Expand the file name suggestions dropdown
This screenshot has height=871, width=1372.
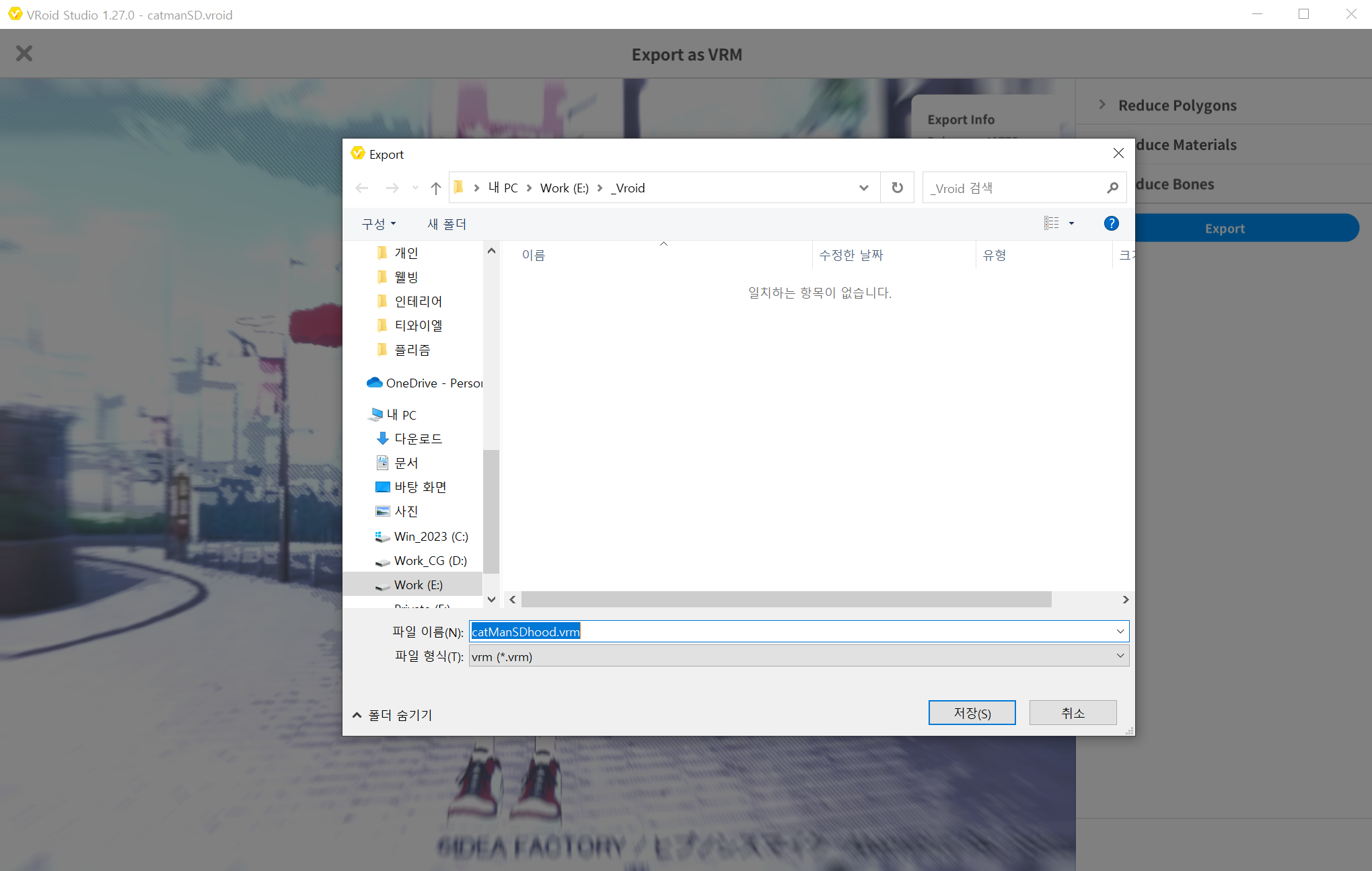[1120, 631]
